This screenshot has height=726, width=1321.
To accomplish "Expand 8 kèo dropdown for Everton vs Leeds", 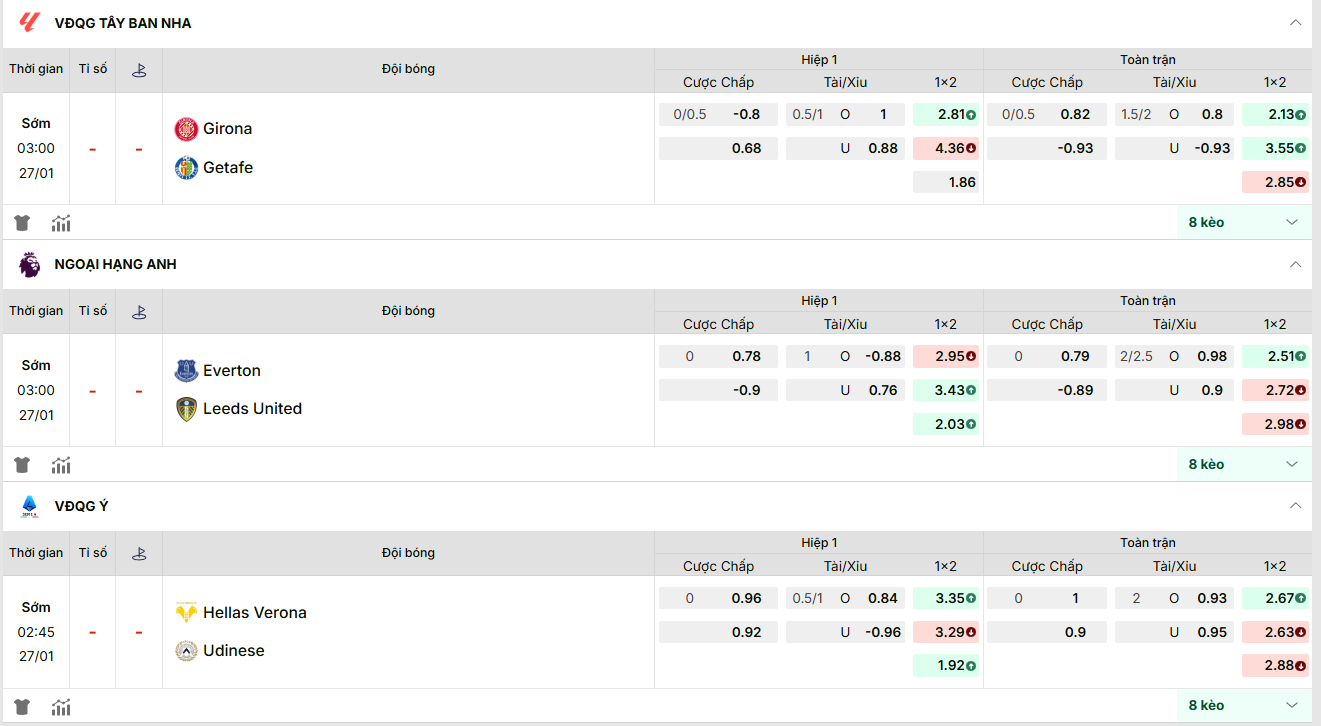I will [1244, 464].
